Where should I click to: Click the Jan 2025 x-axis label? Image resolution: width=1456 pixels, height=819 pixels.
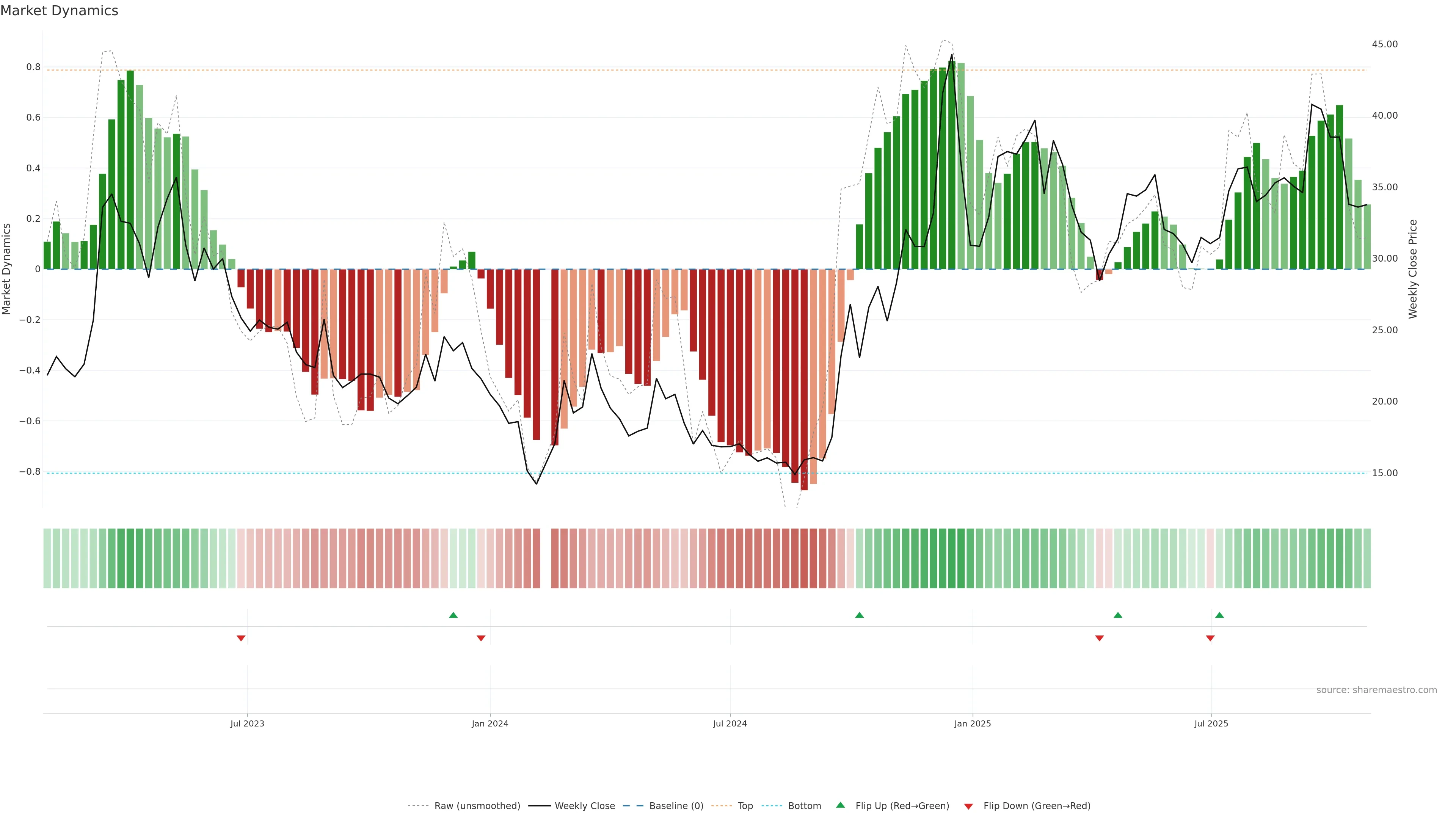[x=972, y=723]
